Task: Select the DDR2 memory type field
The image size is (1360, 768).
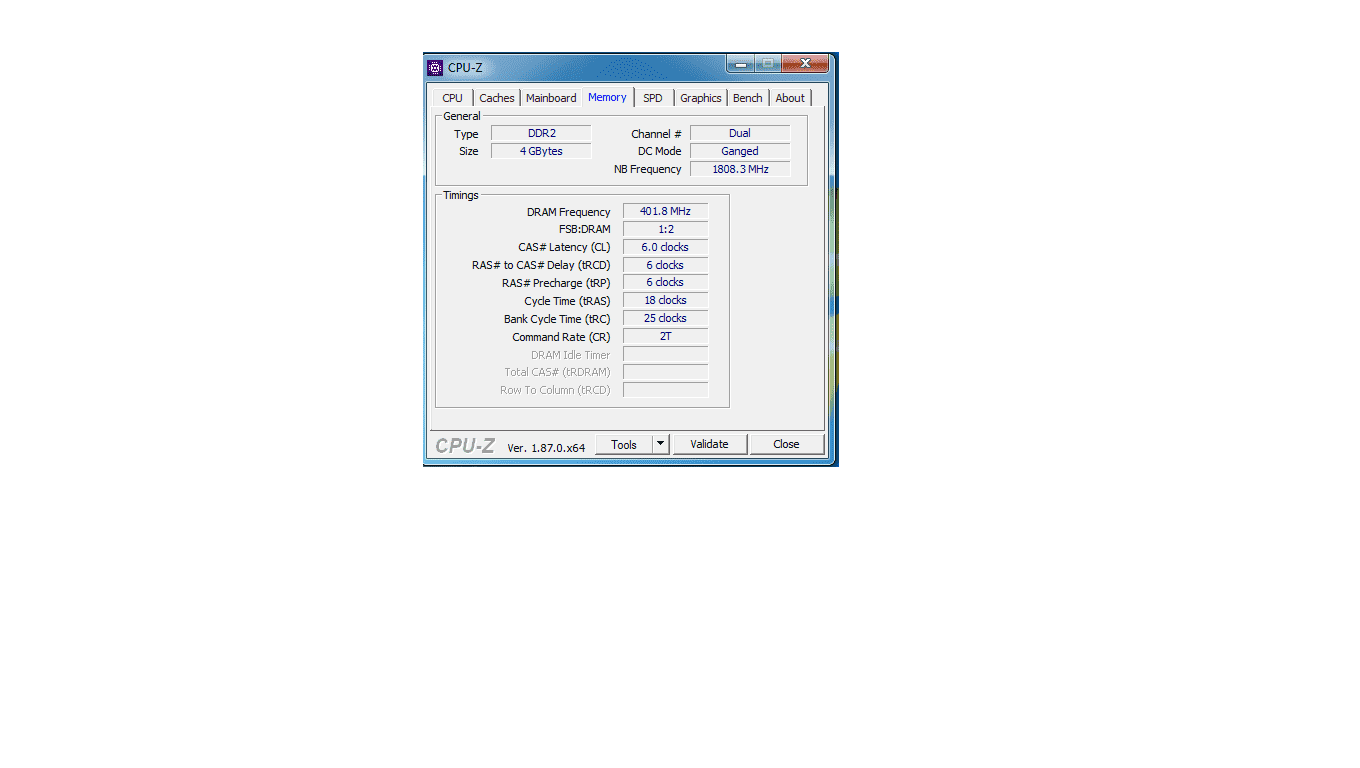Action: click(x=541, y=133)
